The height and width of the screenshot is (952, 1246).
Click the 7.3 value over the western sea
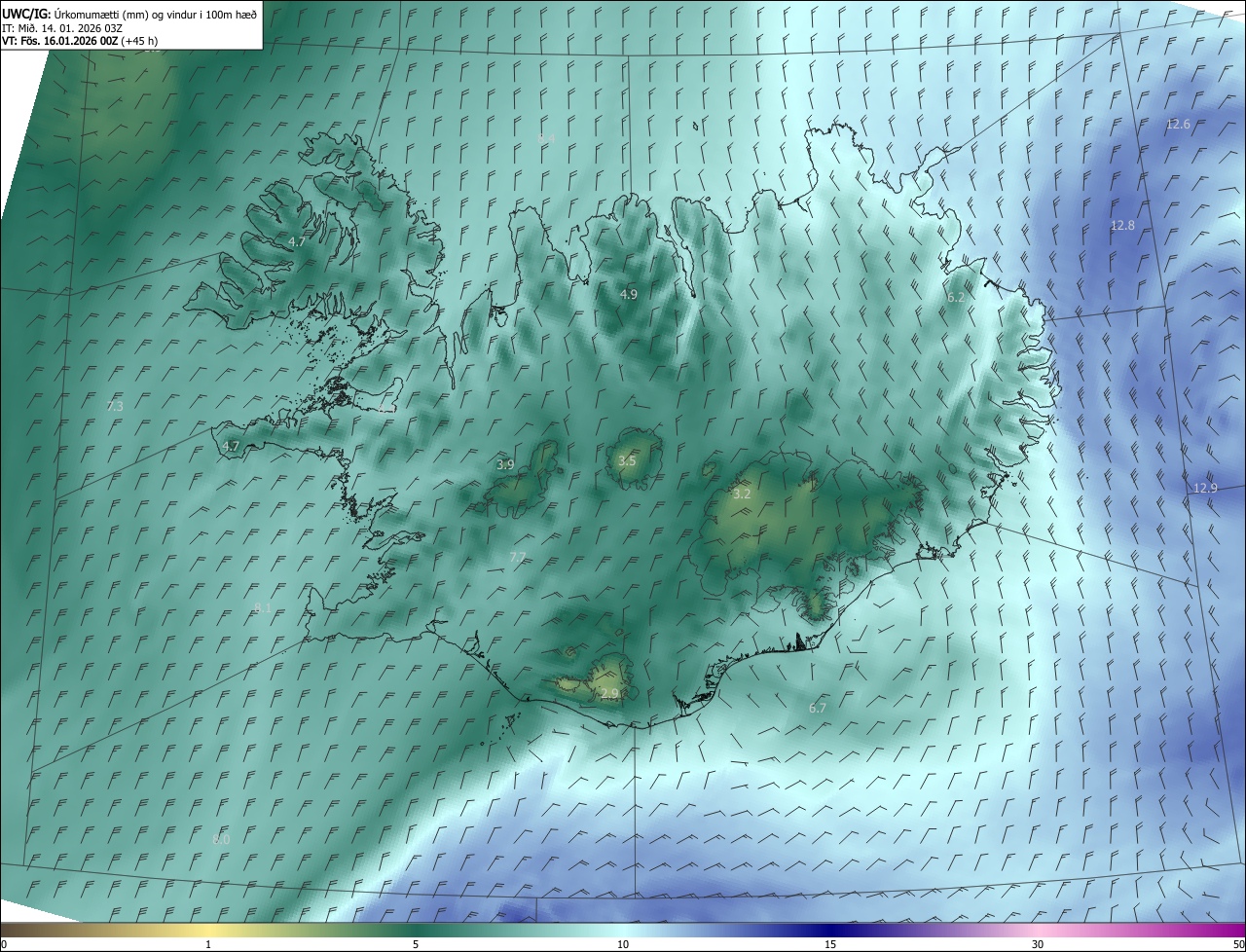click(115, 406)
